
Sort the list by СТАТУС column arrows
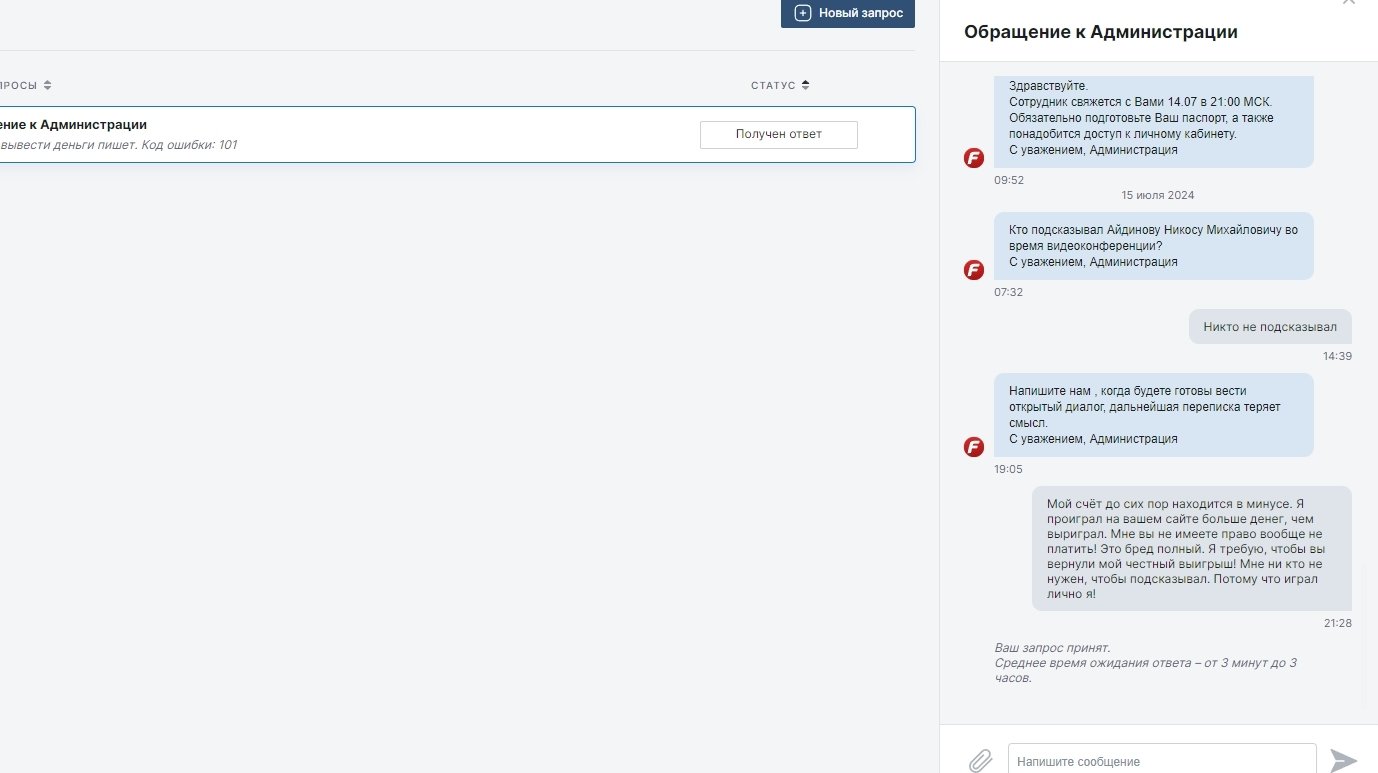tap(806, 85)
